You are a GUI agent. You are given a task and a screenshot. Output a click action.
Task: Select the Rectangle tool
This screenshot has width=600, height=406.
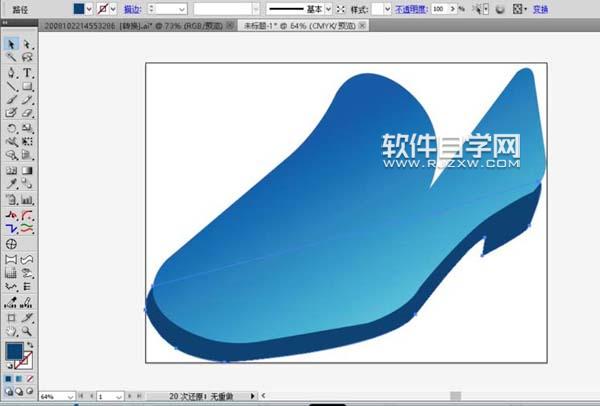coord(27,86)
